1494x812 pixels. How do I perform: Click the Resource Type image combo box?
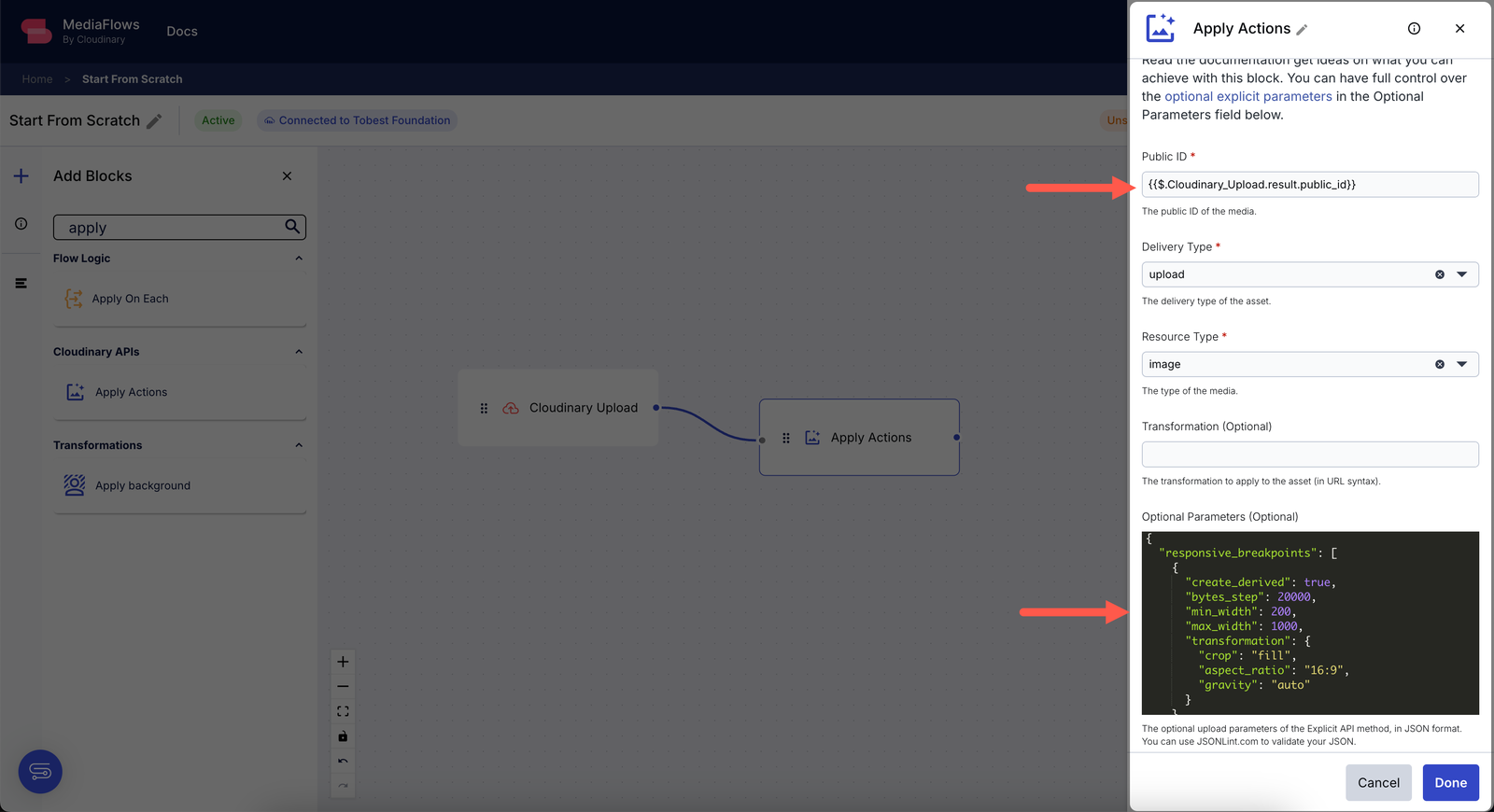(x=1310, y=364)
